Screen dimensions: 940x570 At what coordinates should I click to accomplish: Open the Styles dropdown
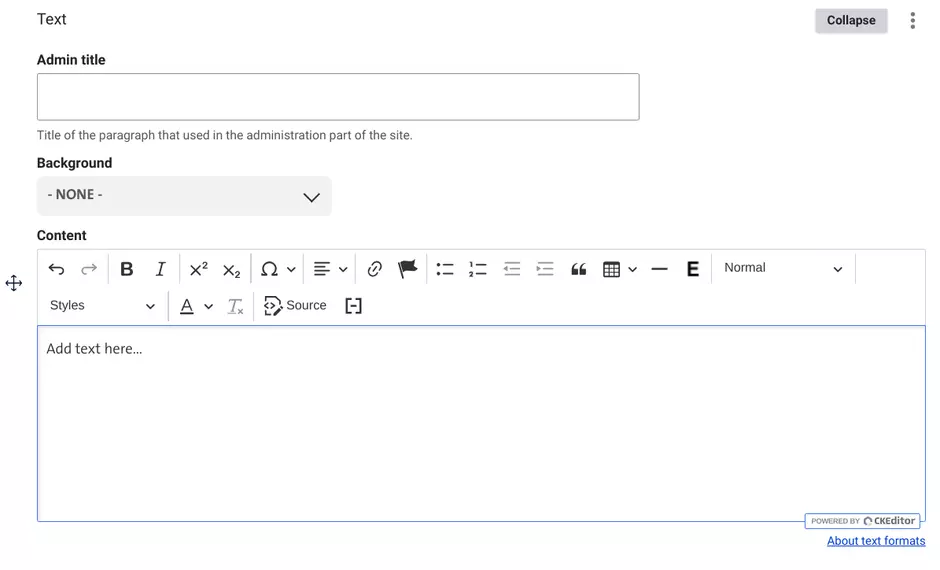(x=102, y=306)
